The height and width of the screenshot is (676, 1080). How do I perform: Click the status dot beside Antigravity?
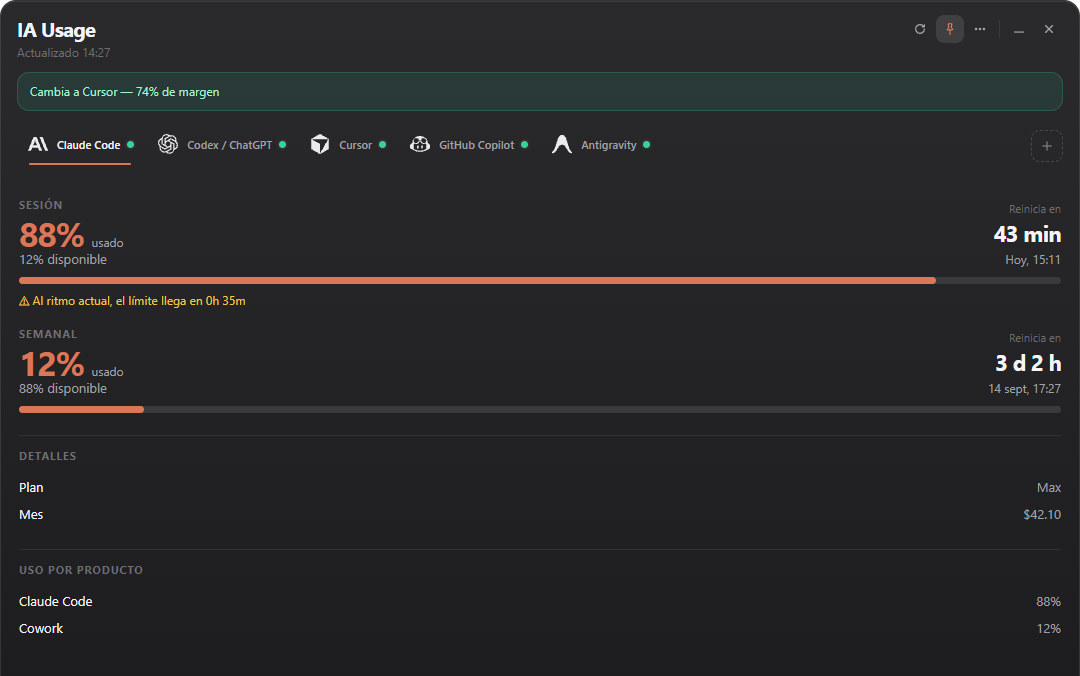pyautogui.click(x=646, y=145)
